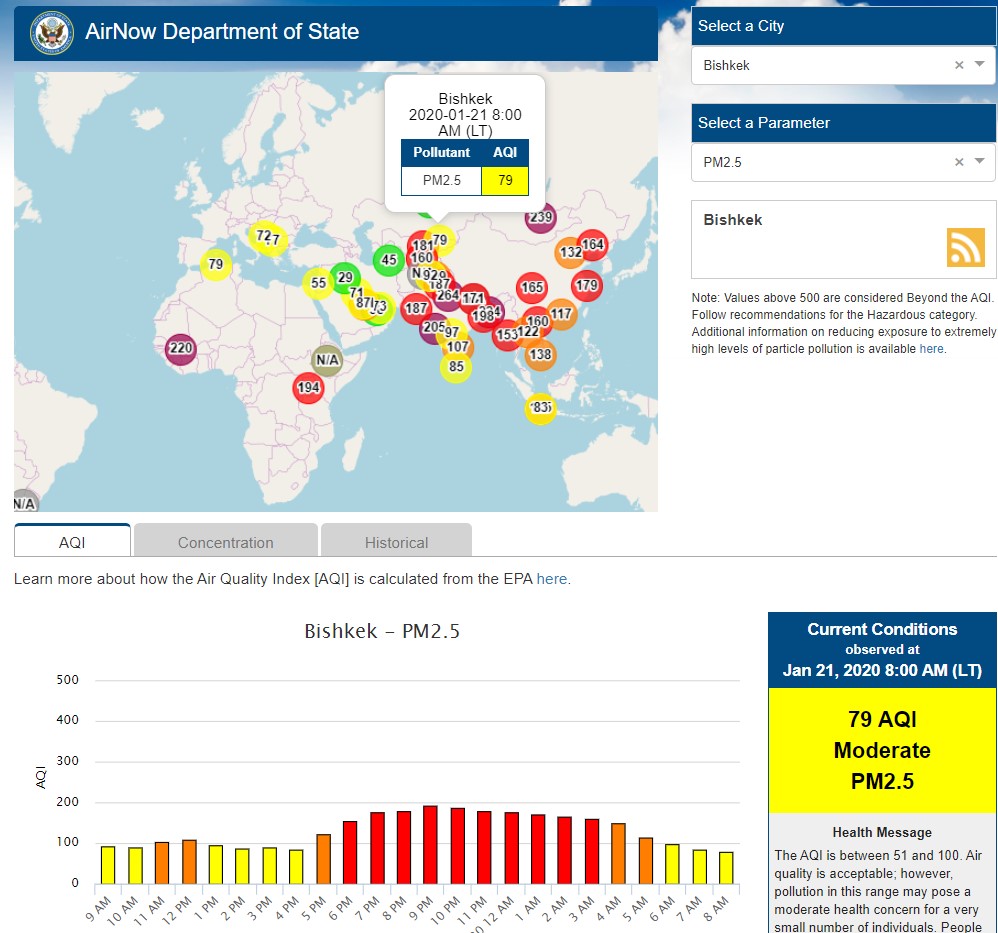Click the RSS feed icon for Bishkek

click(965, 247)
